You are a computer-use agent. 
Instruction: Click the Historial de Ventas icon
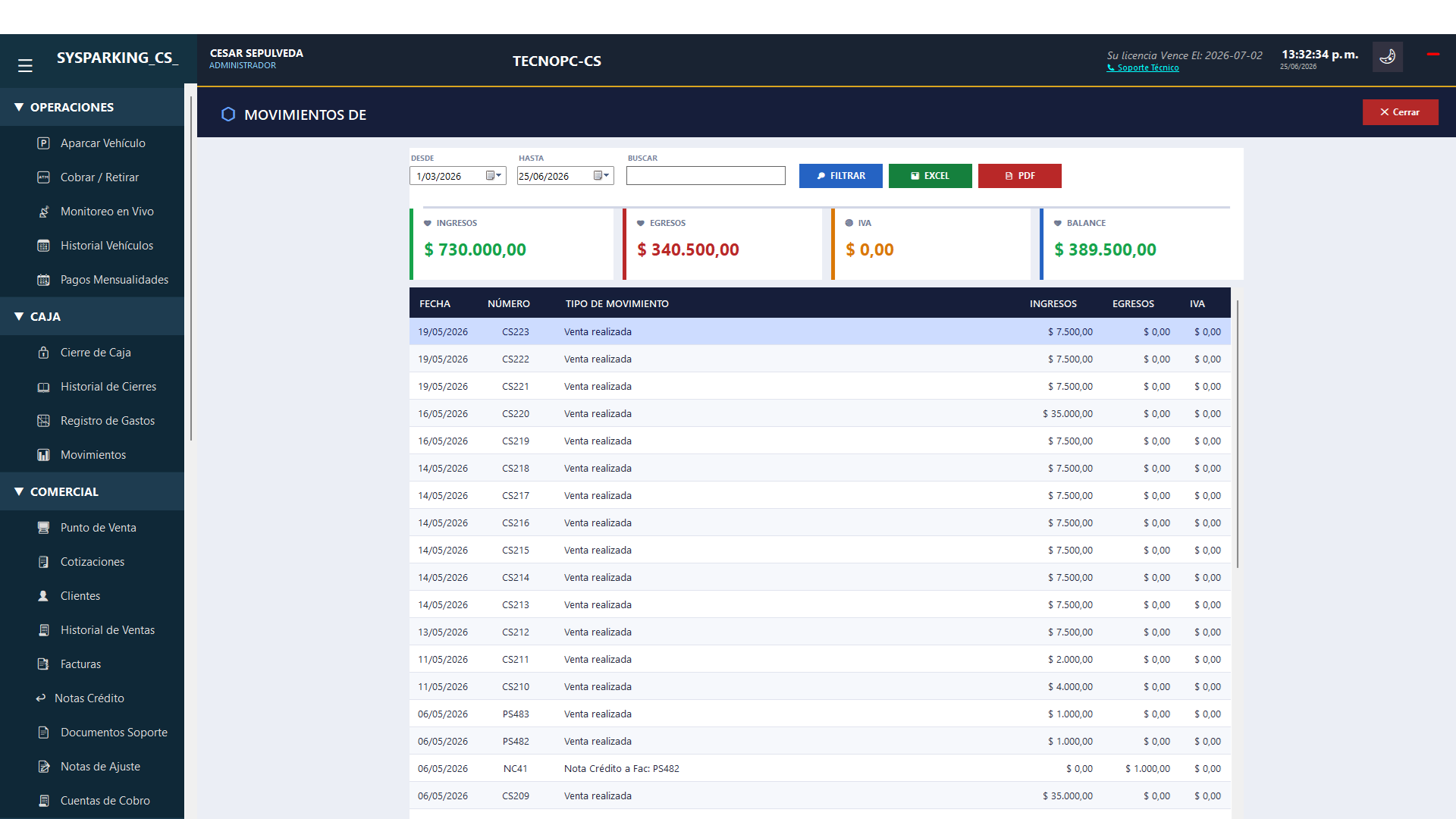tap(43, 630)
